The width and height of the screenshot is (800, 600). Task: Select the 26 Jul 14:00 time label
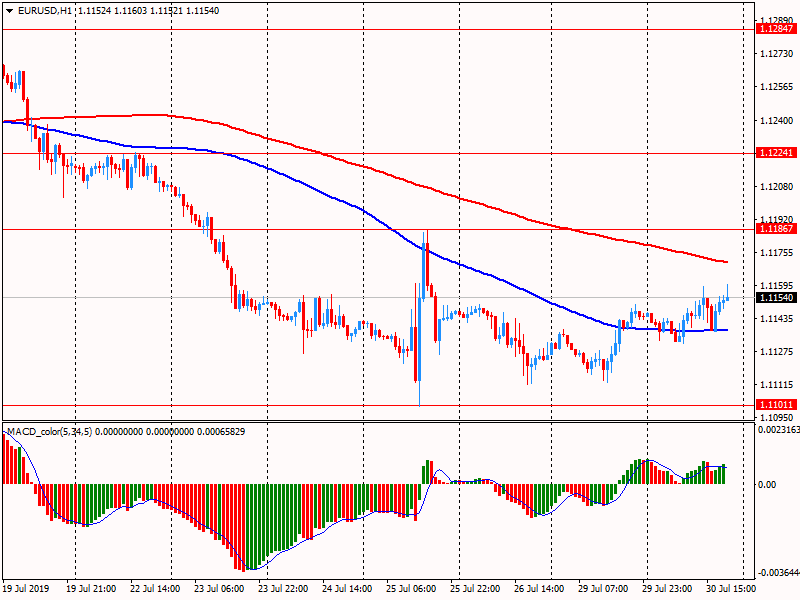(x=539, y=588)
